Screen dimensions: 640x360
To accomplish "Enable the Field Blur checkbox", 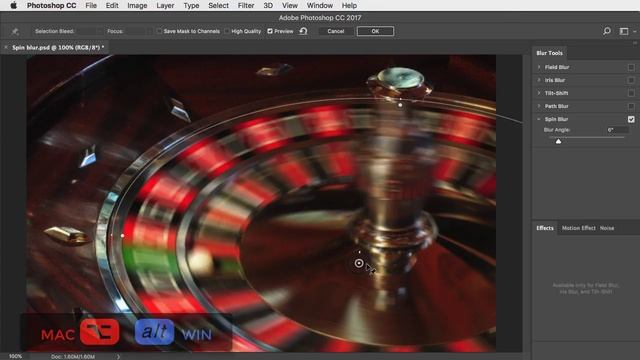I will (x=631, y=67).
